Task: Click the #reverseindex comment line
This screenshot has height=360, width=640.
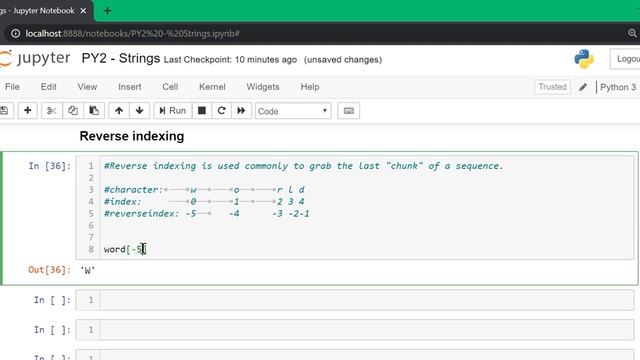Action: (x=207, y=213)
